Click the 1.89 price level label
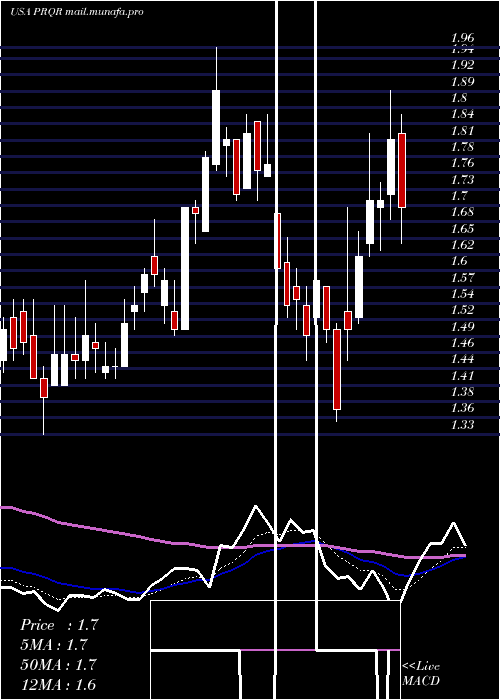Image resolution: width=500 pixels, height=700 pixels. pos(462,81)
